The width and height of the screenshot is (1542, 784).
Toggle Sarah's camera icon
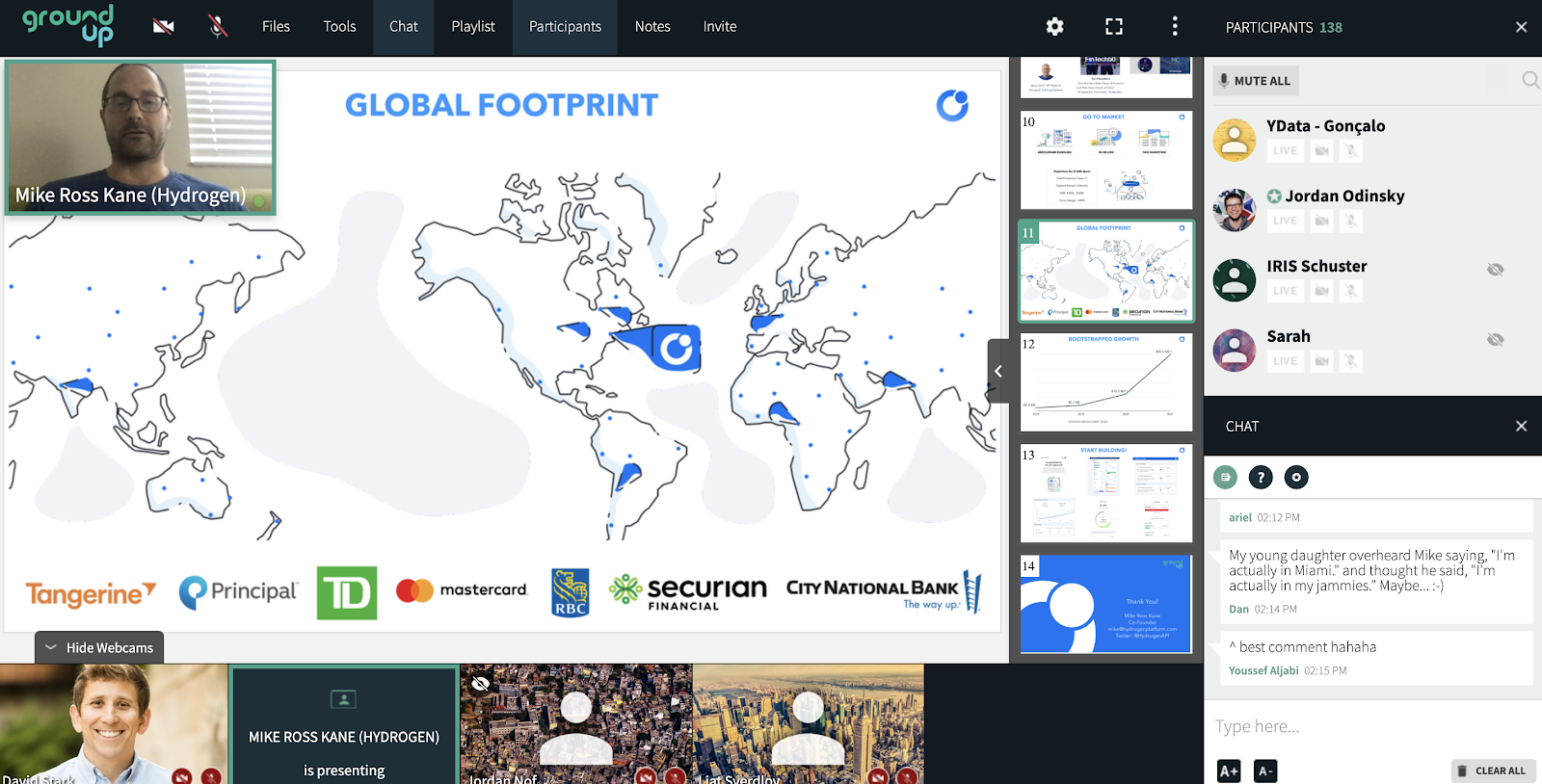(1322, 361)
